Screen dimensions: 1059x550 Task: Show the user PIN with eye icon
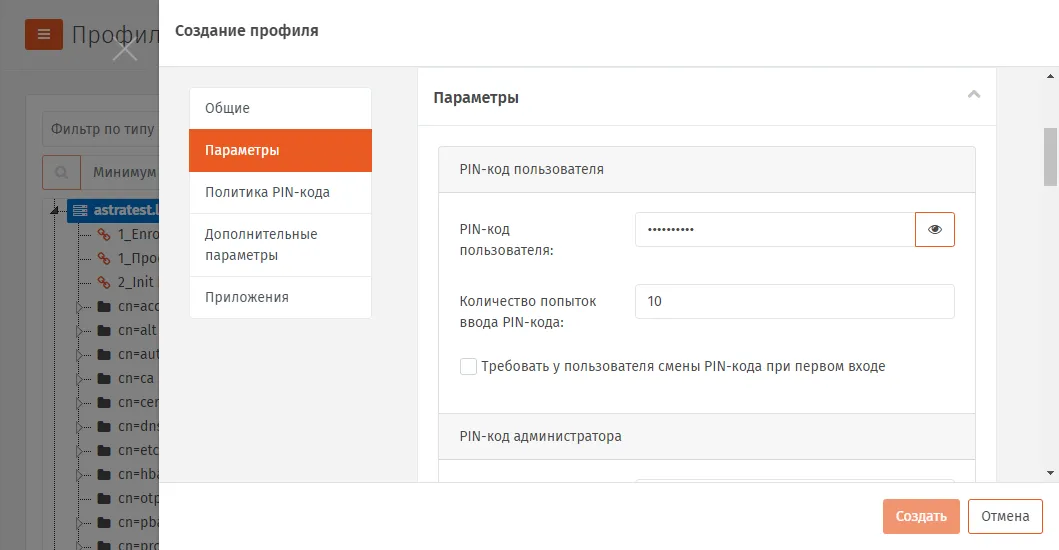click(935, 230)
